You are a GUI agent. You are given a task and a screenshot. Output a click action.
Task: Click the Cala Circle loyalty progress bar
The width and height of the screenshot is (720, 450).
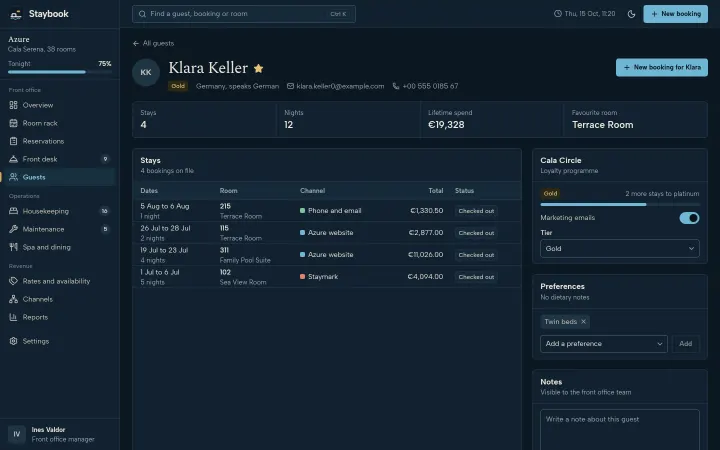click(x=619, y=204)
